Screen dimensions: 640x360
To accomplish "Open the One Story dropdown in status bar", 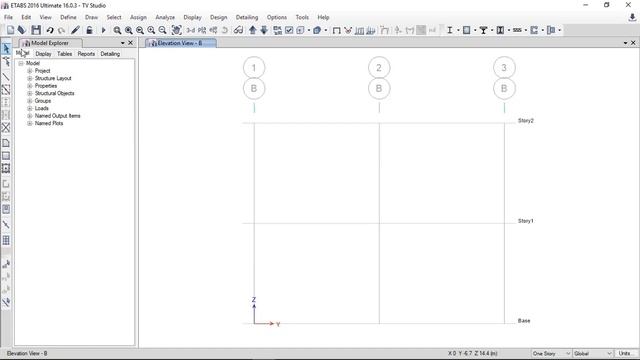I will [x=551, y=353].
